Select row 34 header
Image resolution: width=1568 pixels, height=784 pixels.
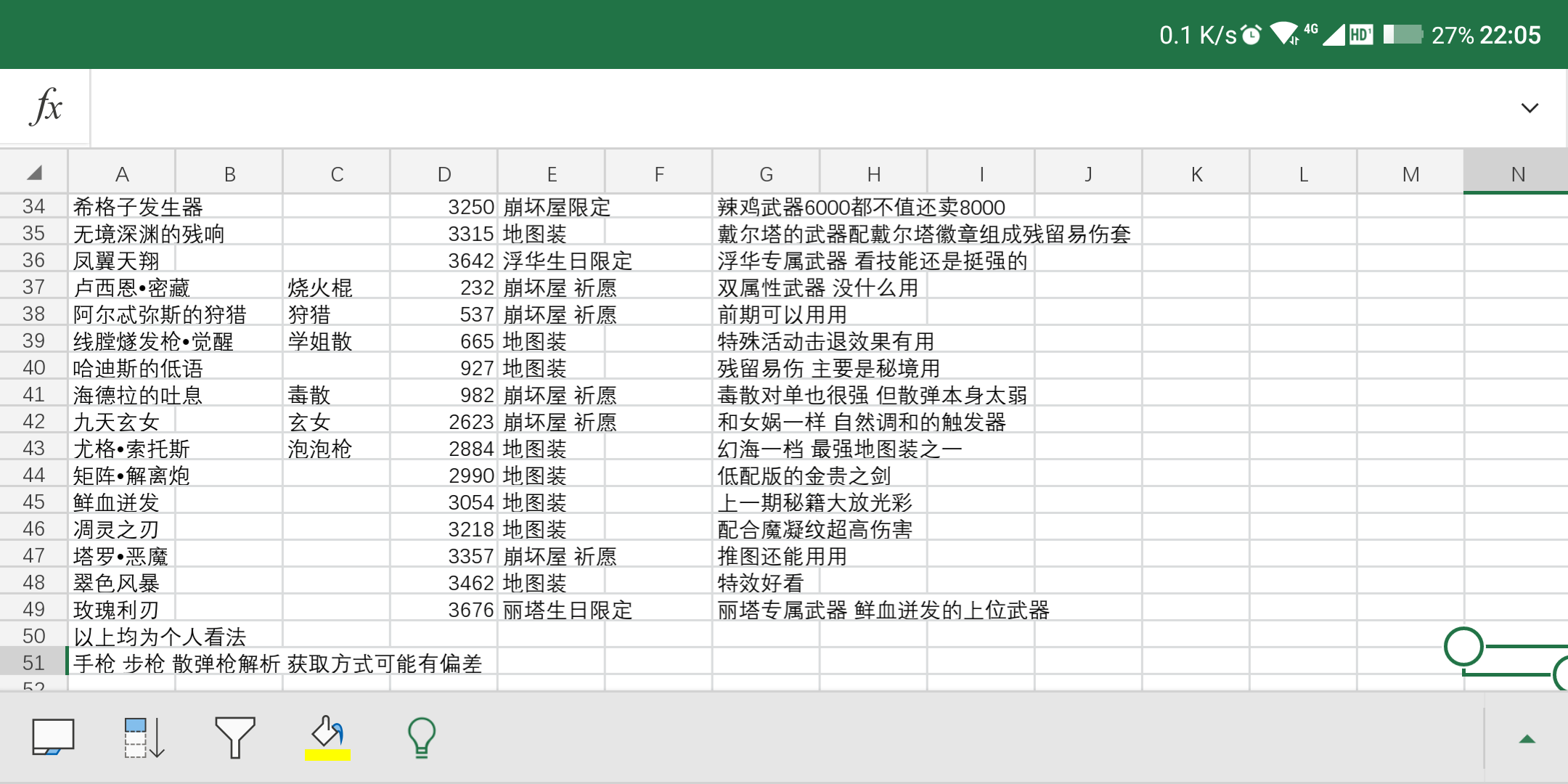pos(33,207)
